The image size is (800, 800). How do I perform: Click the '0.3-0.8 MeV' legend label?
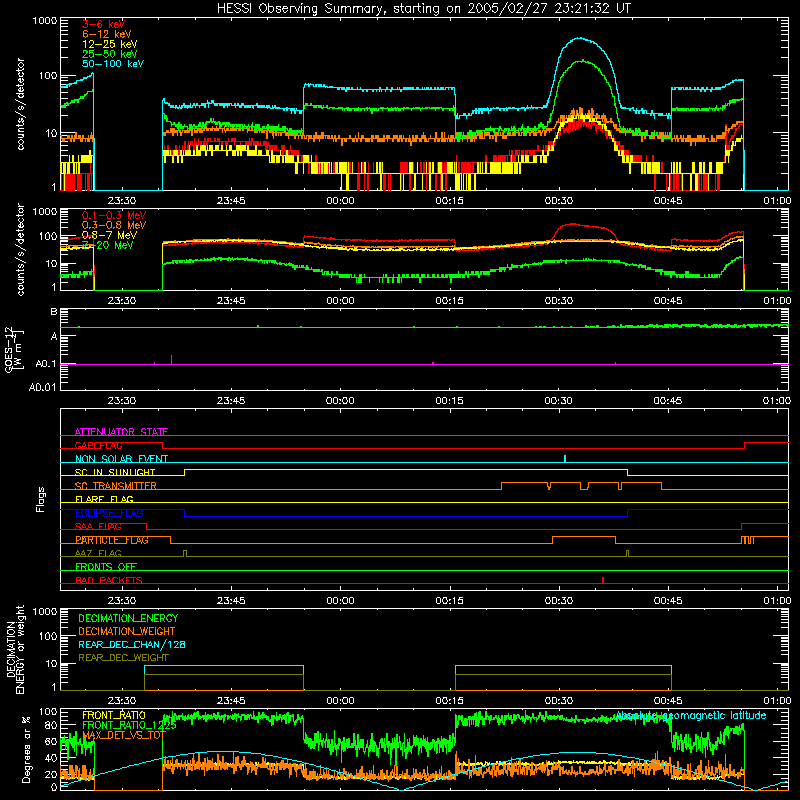click(114, 225)
